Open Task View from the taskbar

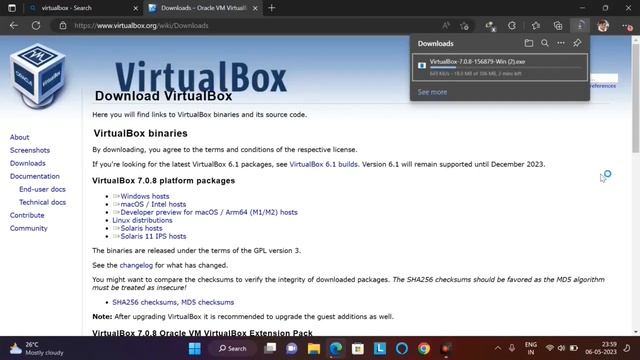point(270,349)
